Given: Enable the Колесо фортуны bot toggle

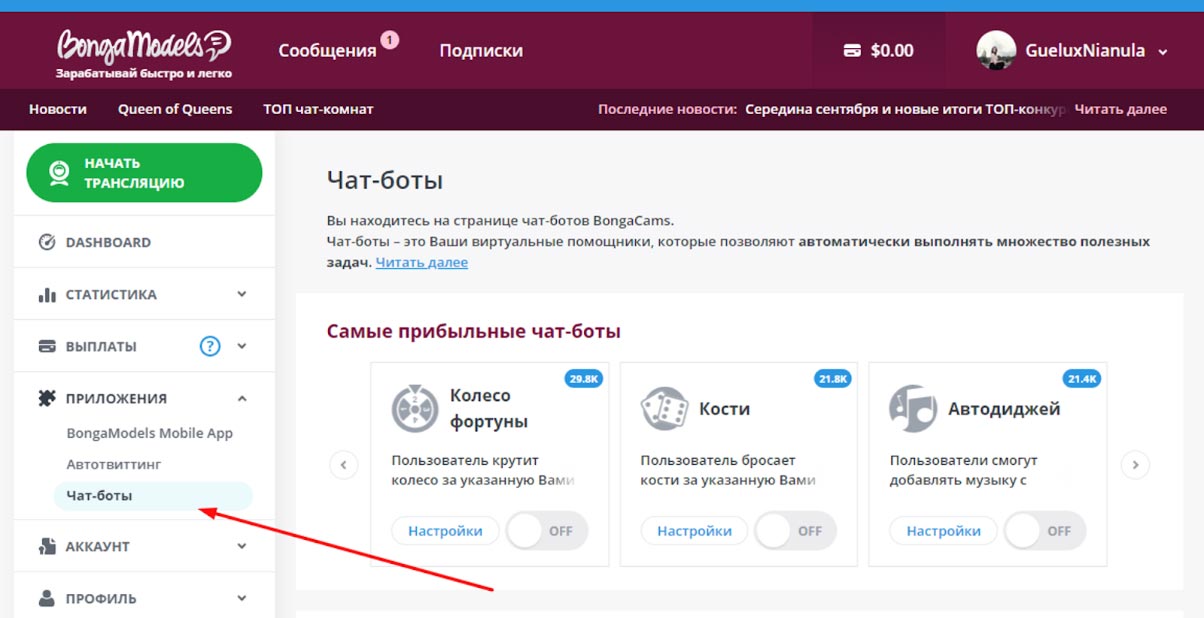Looking at the screenshot, I should click(x=546, y=531).
